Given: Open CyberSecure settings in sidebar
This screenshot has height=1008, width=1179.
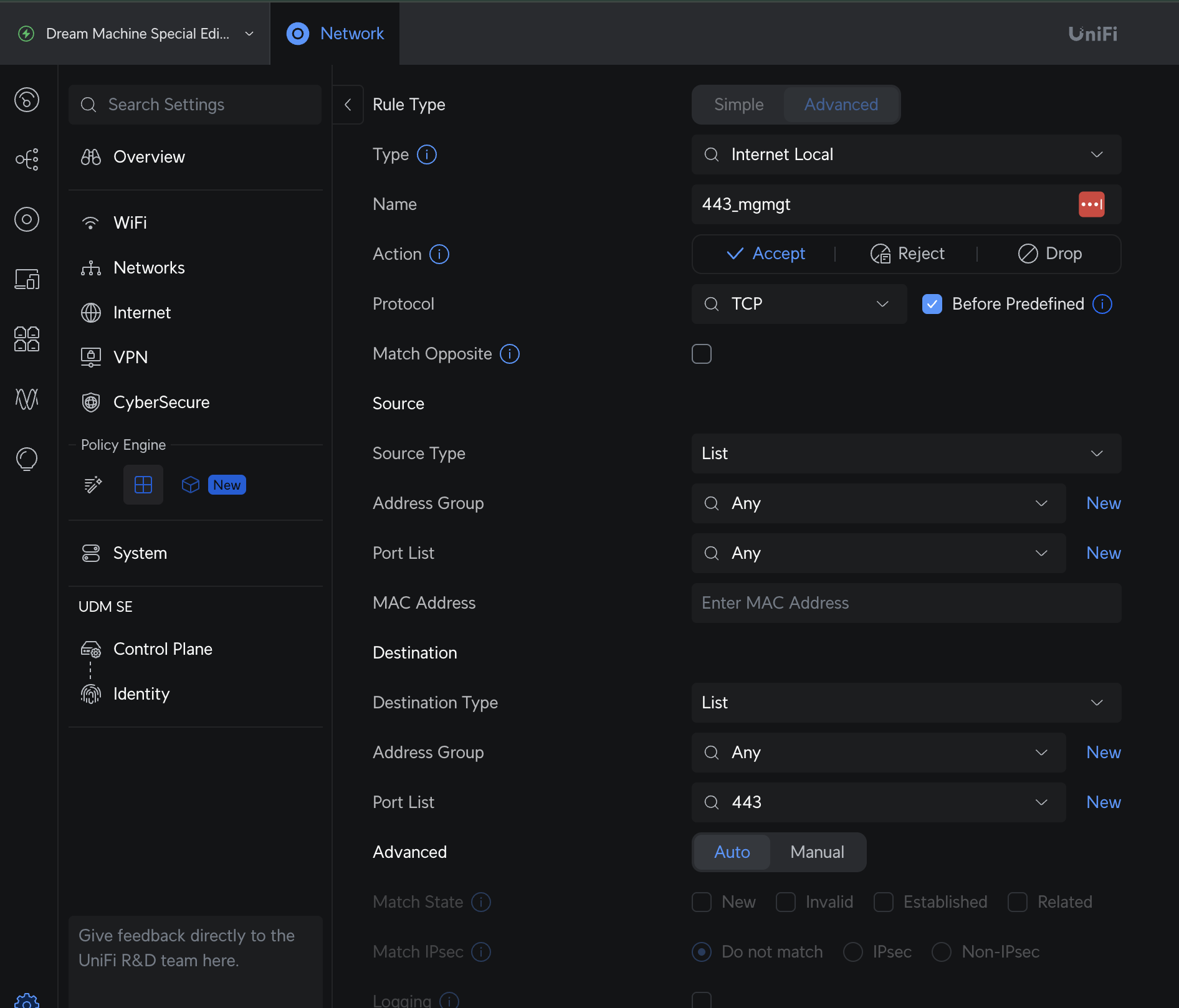Looking at the screenshot, I should [x=161, y=402].
